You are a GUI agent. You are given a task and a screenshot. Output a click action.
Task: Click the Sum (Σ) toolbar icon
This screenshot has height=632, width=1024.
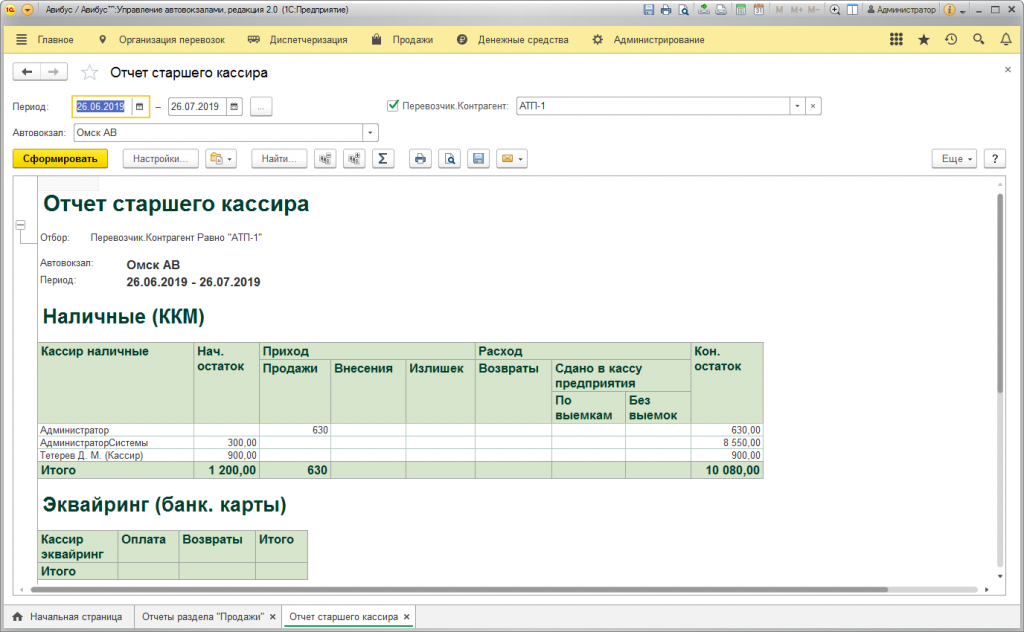pos(383,159)
